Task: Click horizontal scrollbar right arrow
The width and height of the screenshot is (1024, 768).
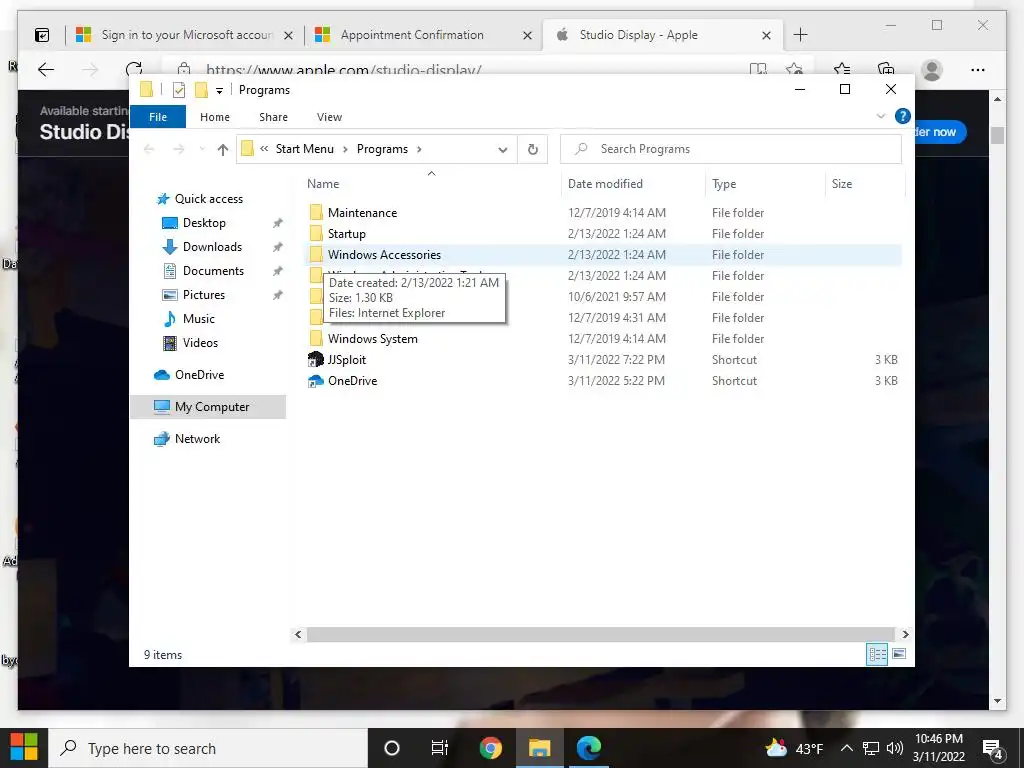Action: click(x=905, y=634)
